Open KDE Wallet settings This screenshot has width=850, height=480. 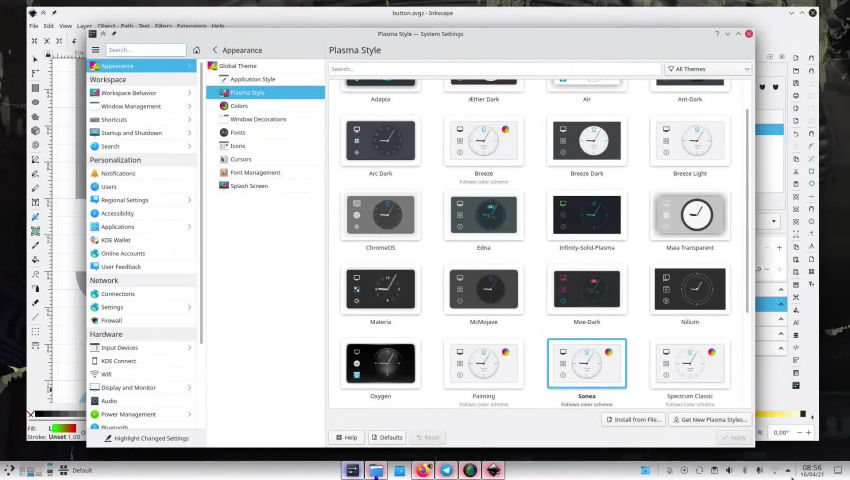(143, 240)
